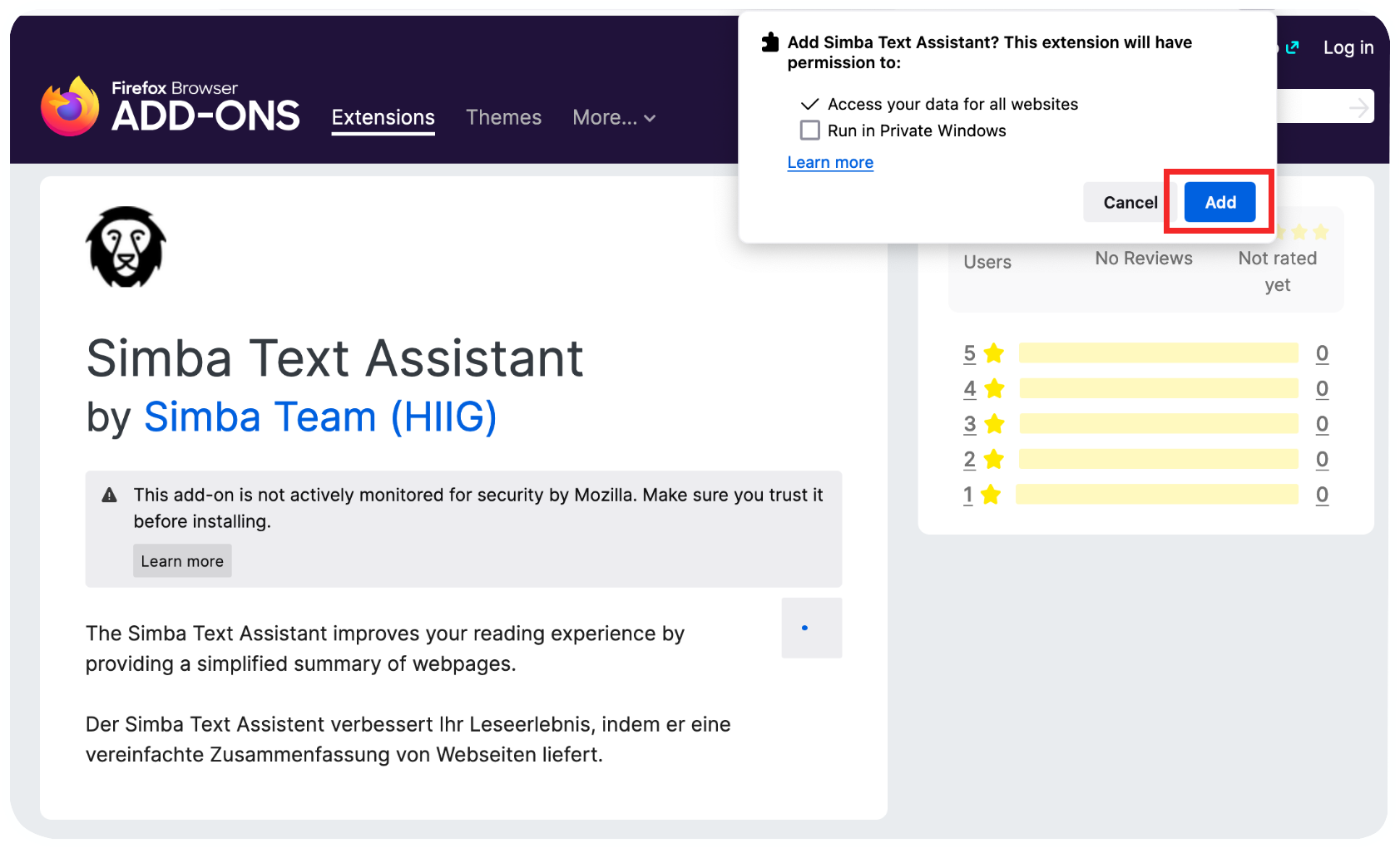
Task: Click the No Reviews label
Action: pos(1144,259)
